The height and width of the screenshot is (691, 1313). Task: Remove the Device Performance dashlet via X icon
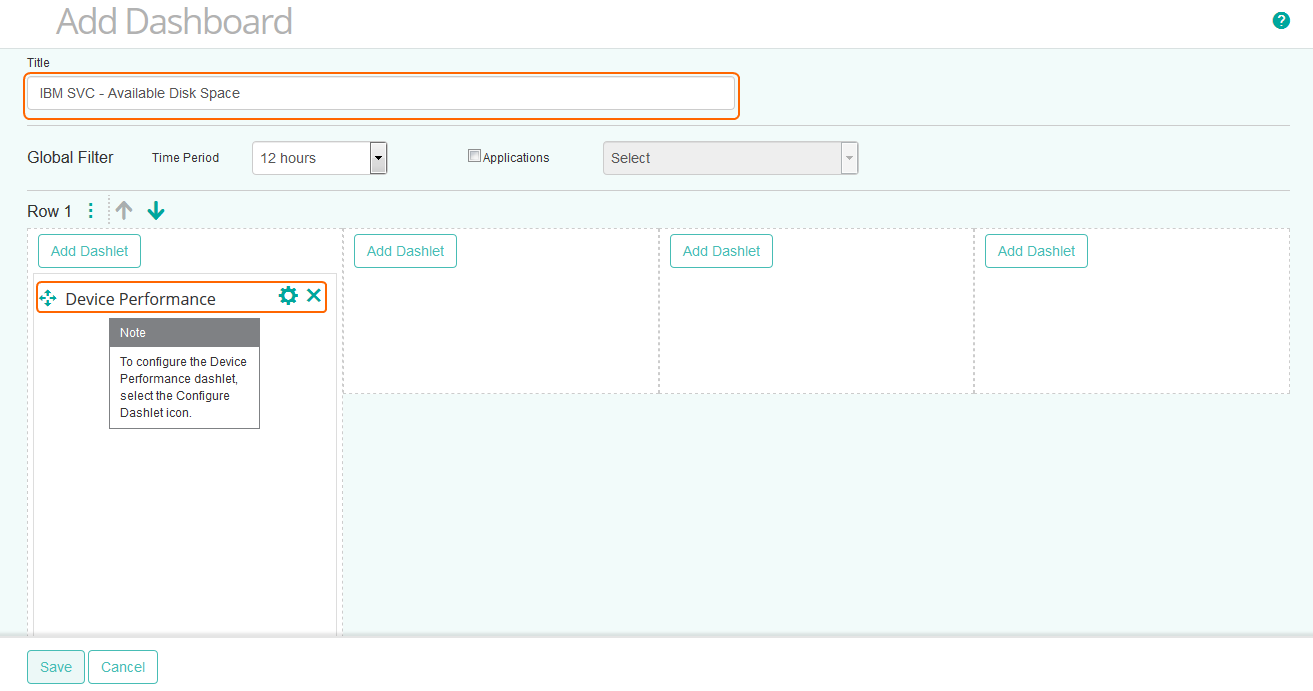pyautogui.click(x=314, y=296)
